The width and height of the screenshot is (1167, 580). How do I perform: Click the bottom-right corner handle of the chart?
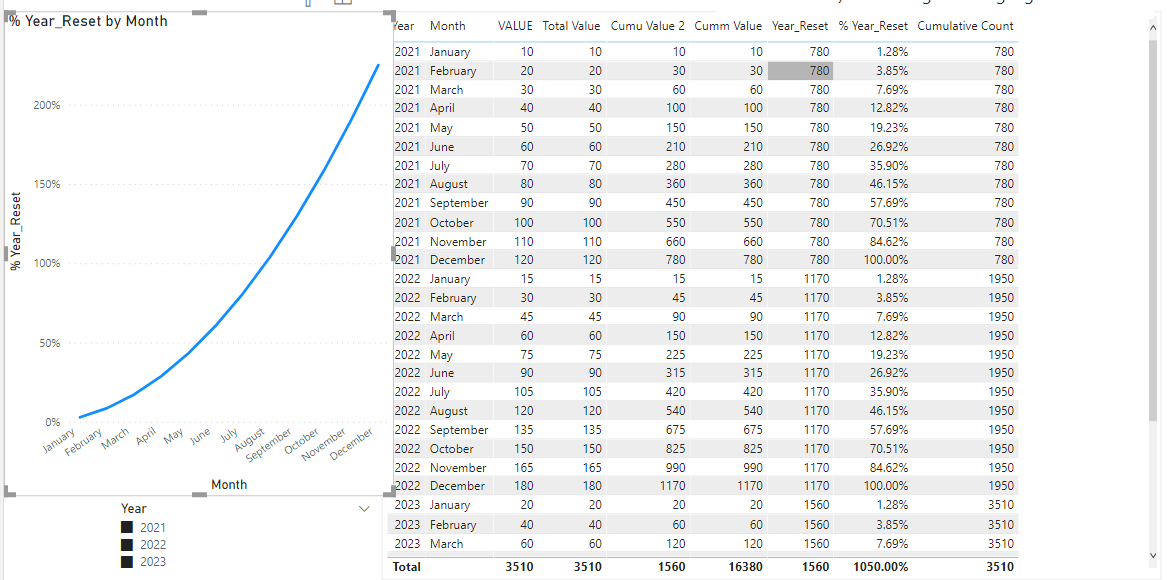coord(389,491)
